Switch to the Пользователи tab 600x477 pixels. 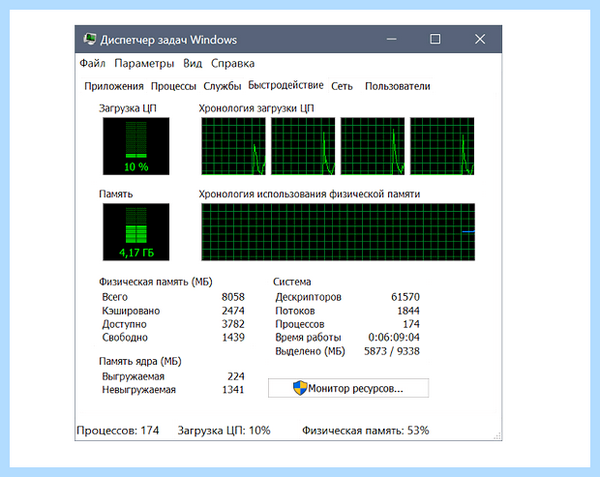(x=398, y=86)
